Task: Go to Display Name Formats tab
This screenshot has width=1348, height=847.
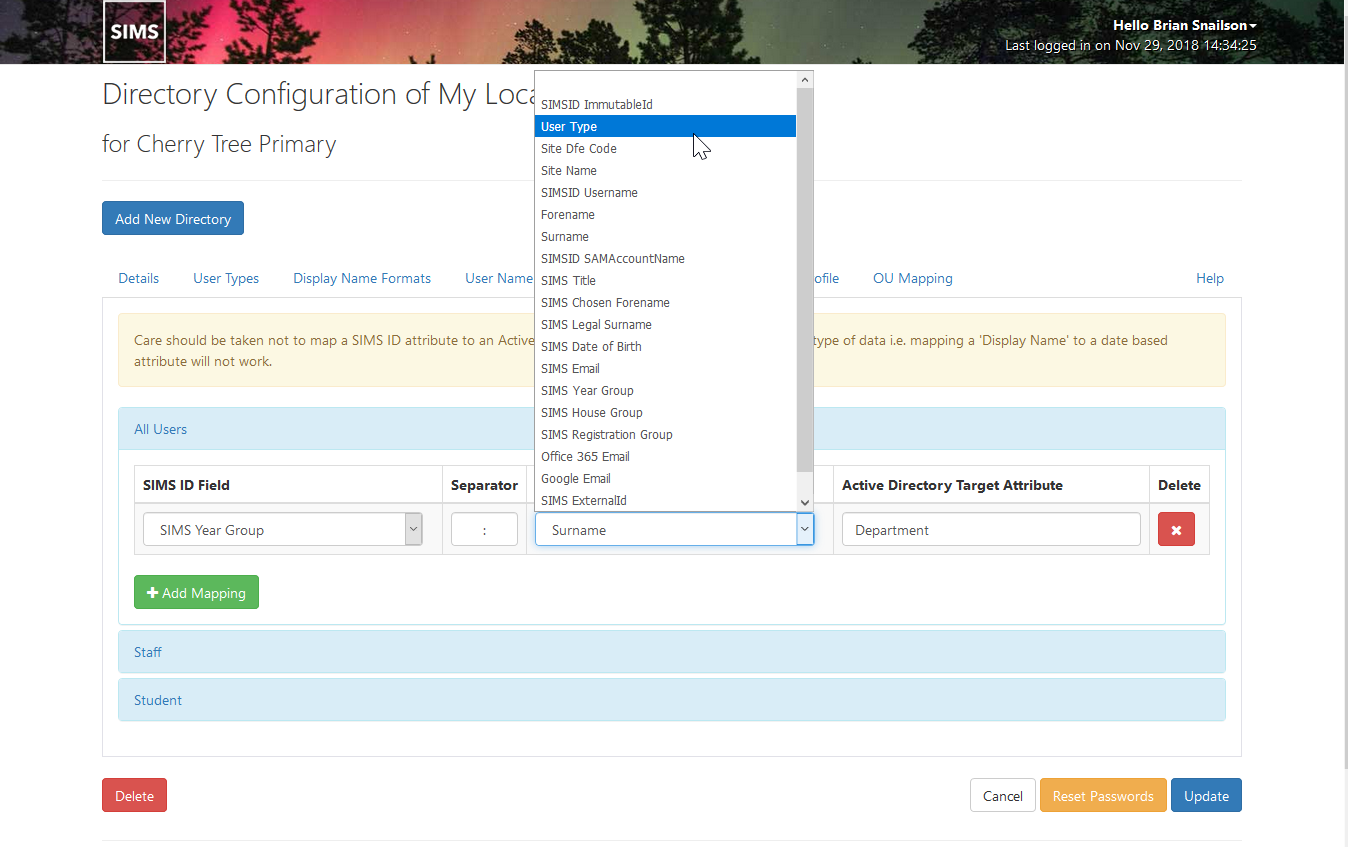Action: tap(362, 278)
